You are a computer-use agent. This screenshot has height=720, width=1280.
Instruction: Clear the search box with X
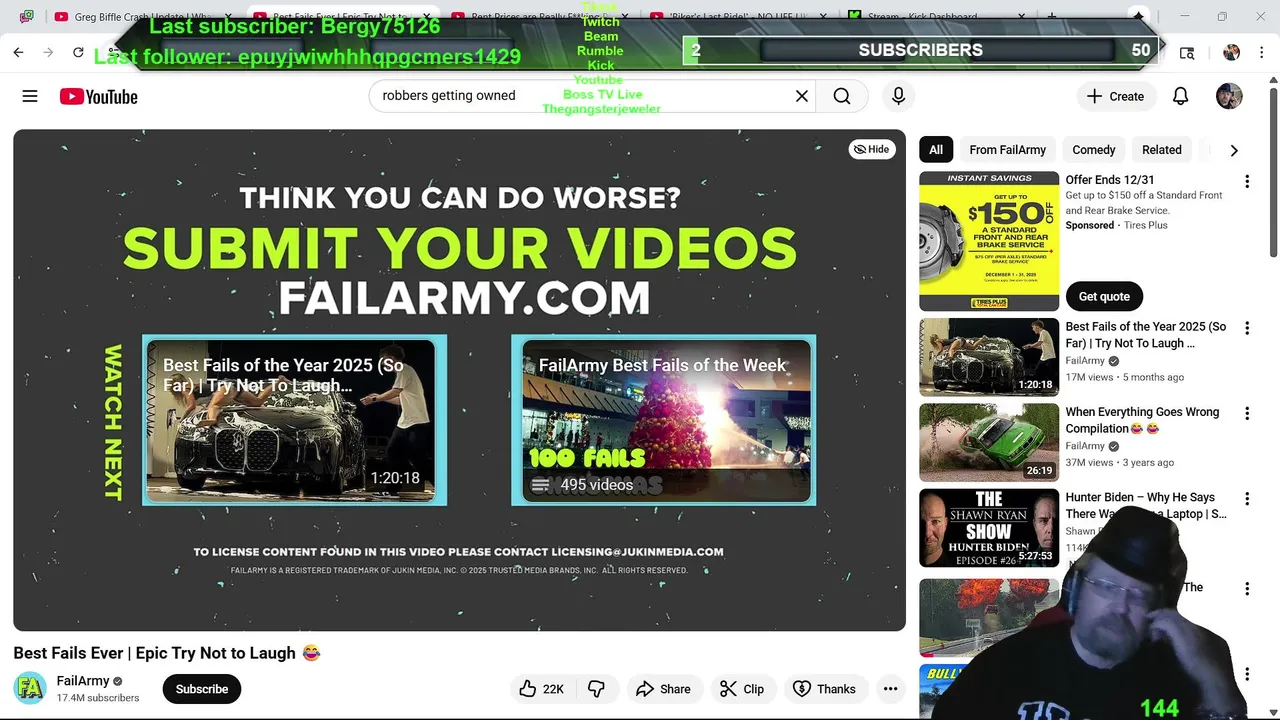801,96
